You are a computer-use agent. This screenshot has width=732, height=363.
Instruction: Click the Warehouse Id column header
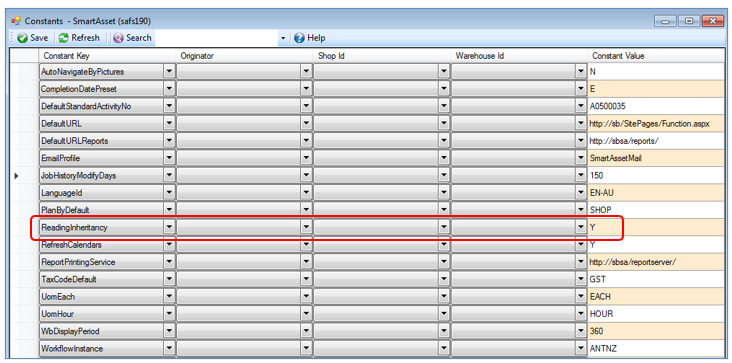519,56
